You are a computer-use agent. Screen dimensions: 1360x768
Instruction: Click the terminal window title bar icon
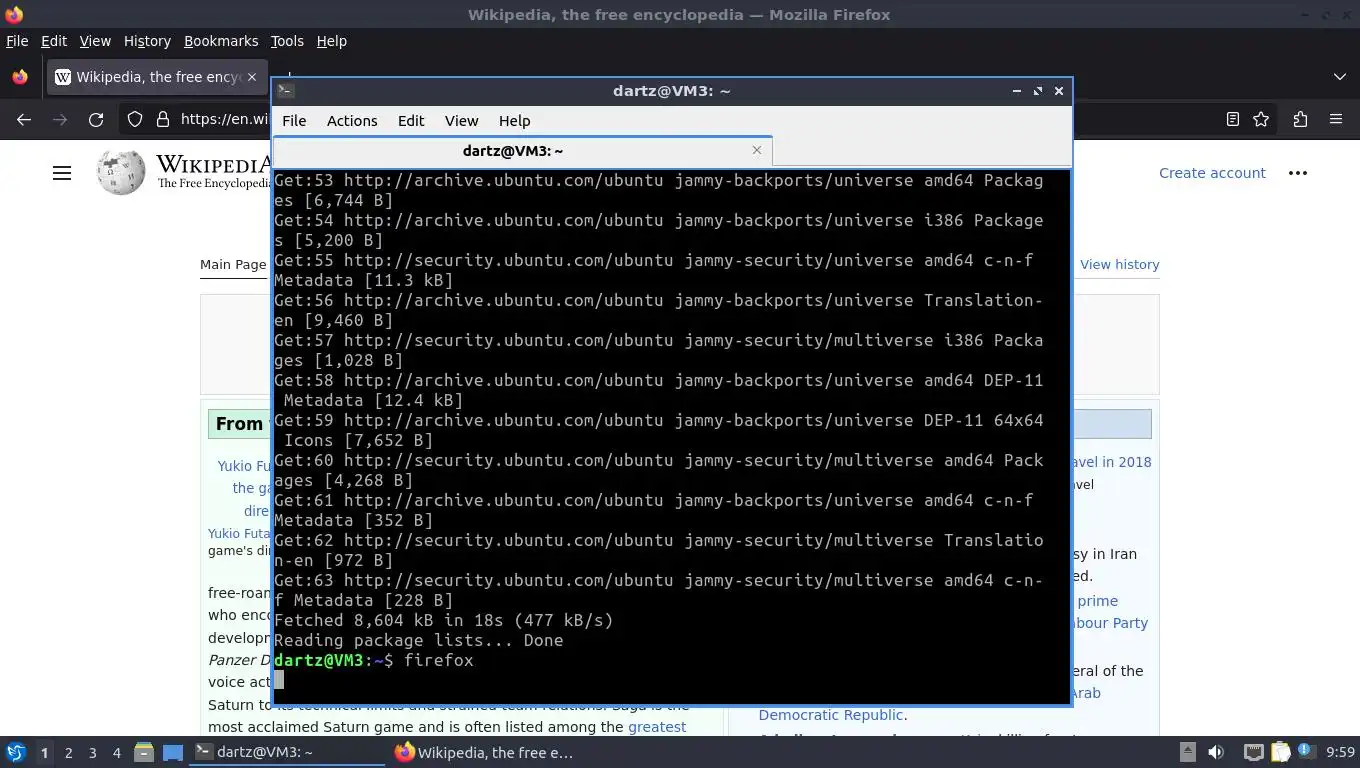pyautogui.click(x=285, y=91)
